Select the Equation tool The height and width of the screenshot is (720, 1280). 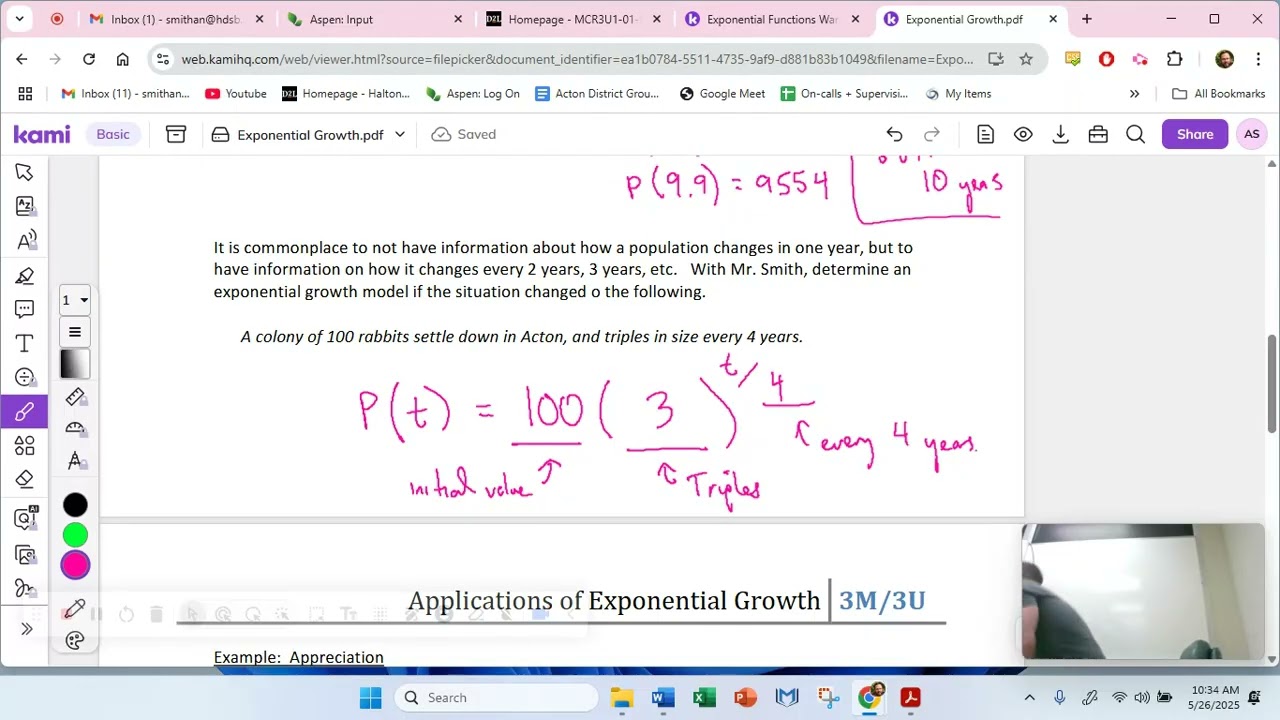click(x=25, y=377)
